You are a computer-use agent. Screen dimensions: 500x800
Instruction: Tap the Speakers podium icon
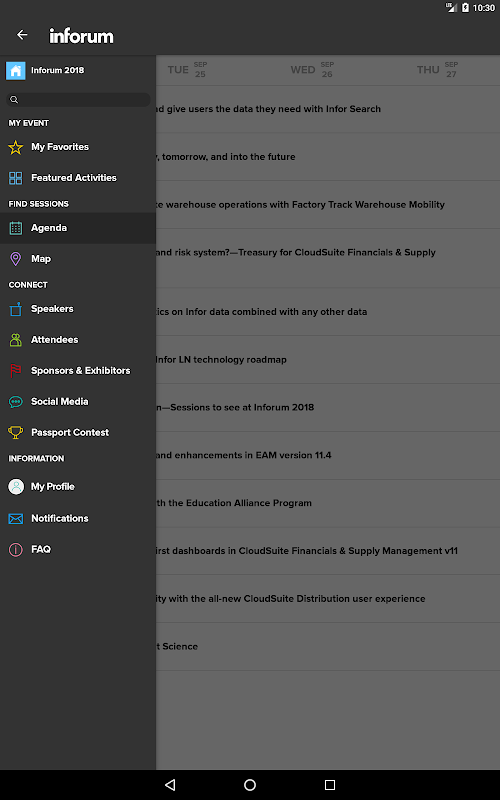tap(16, 309)
